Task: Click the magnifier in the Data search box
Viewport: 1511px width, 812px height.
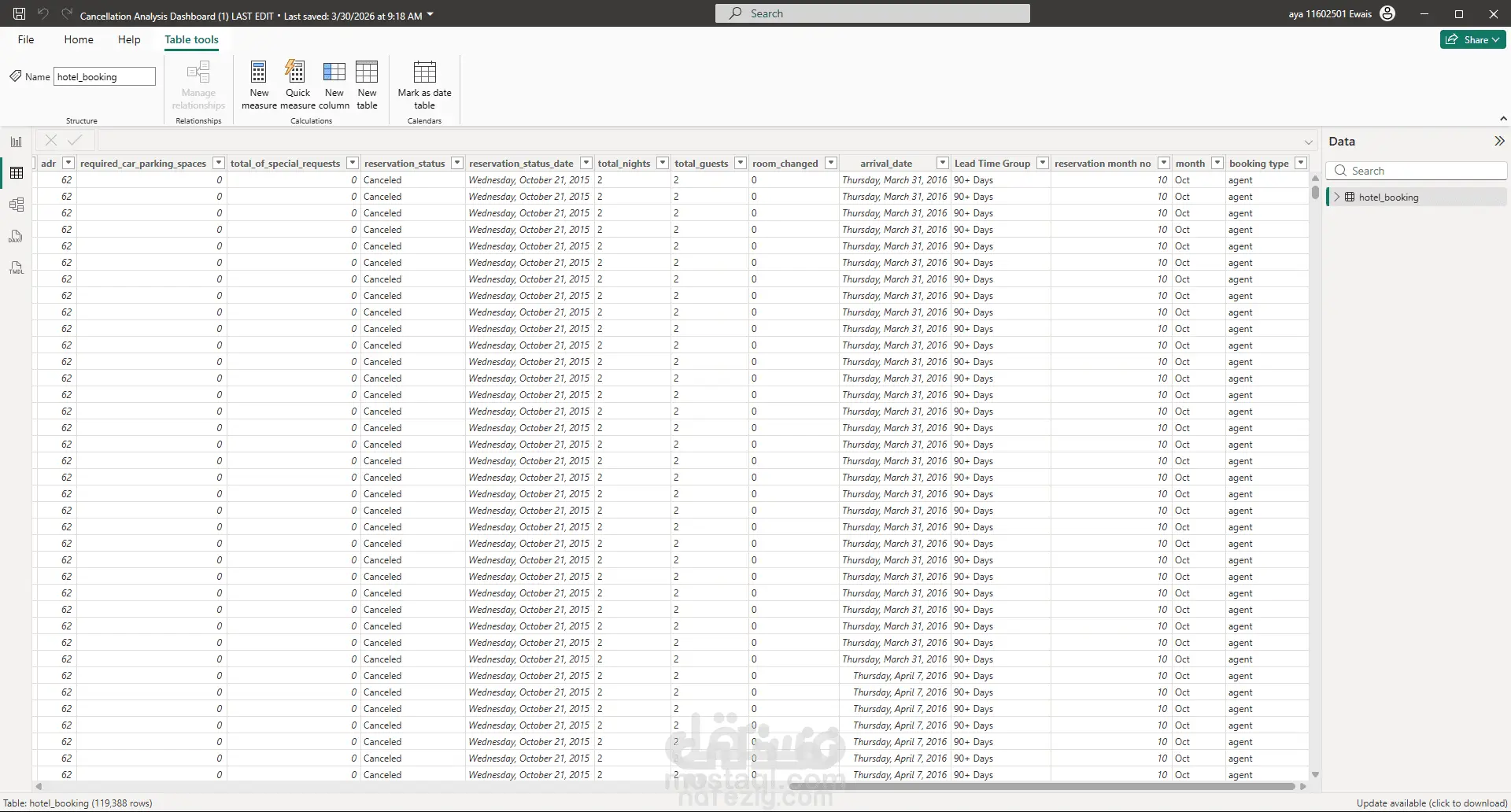Action: tap(1340, 171)
